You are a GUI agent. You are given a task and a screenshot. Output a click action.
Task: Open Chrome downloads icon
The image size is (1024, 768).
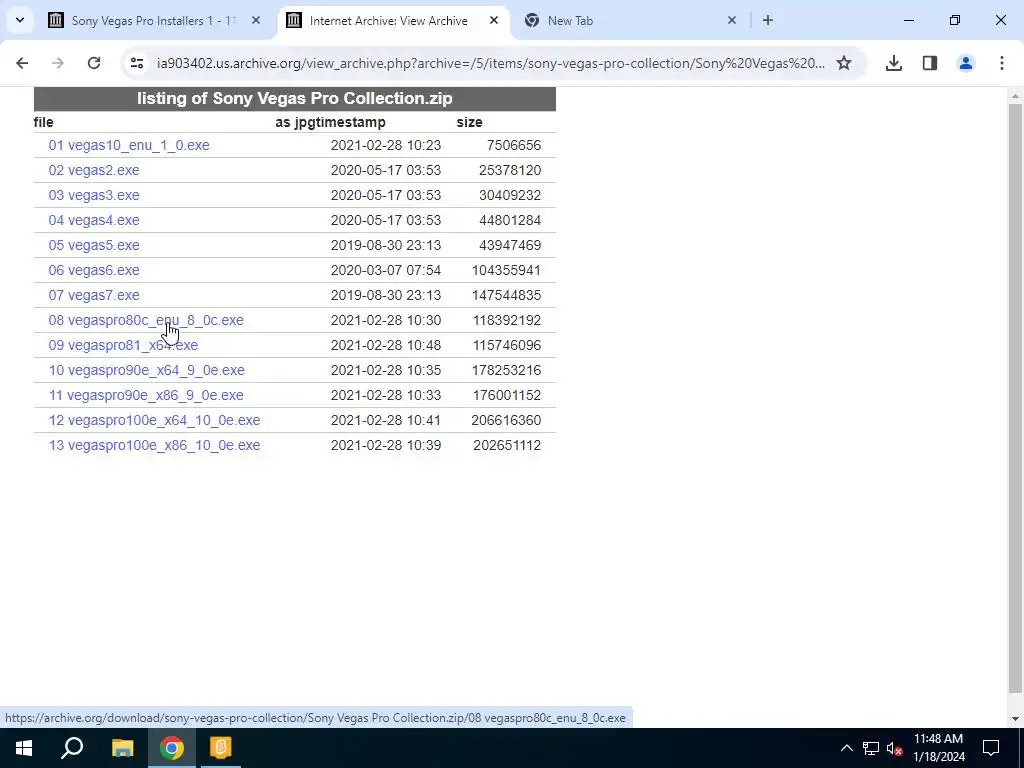893,63
